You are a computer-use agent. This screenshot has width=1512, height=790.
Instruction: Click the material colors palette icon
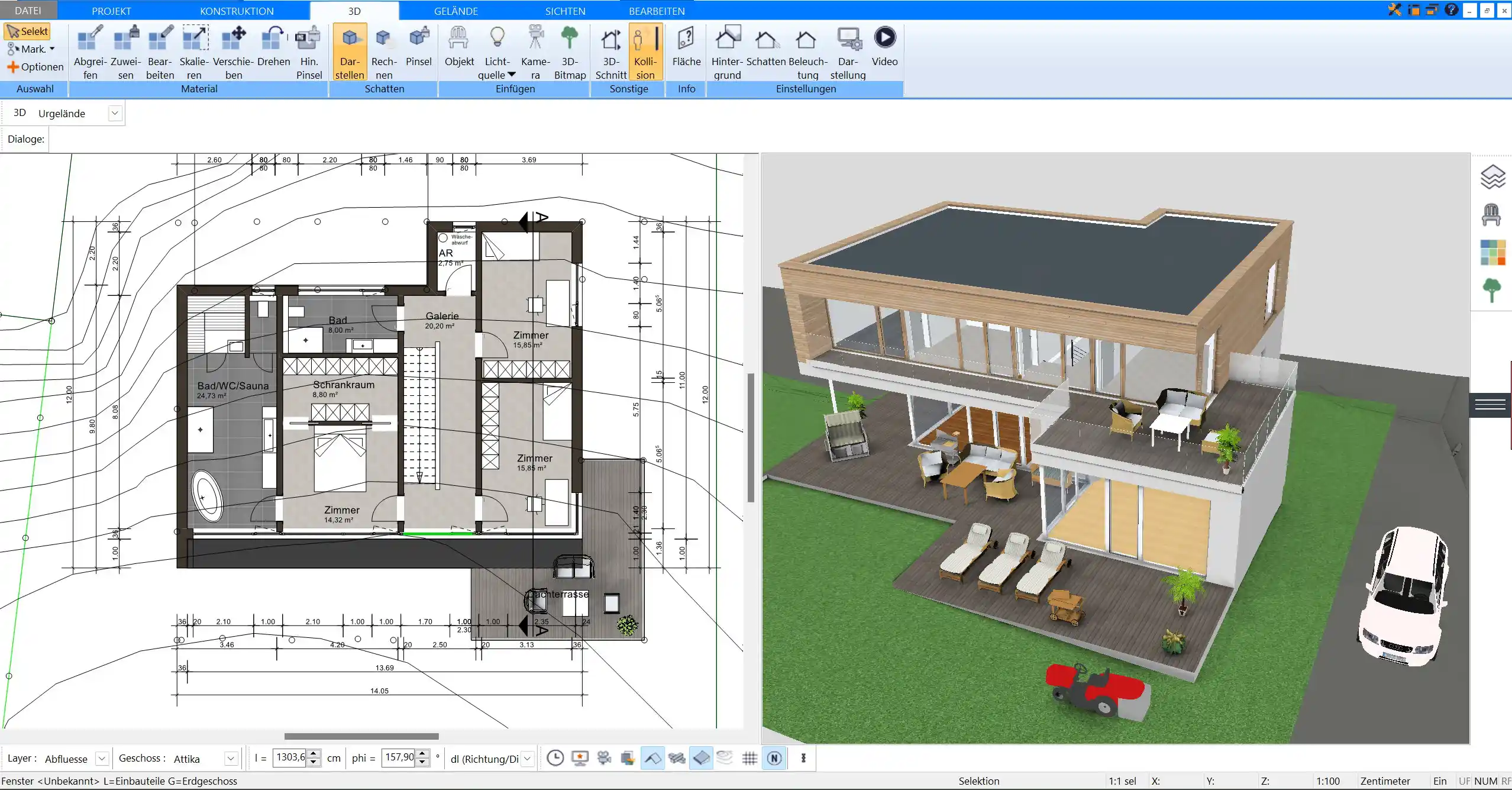coord(1492,253)
